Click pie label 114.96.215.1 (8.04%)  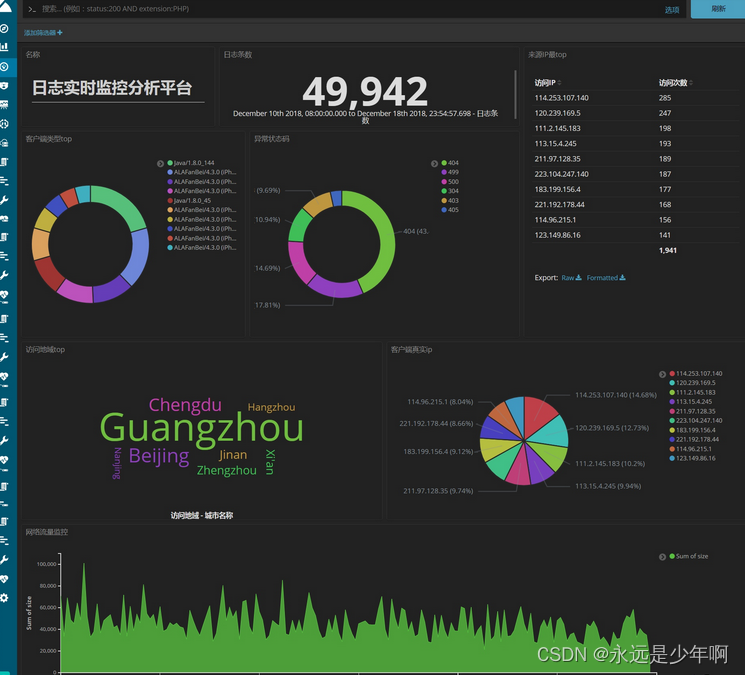click(440, 402)
